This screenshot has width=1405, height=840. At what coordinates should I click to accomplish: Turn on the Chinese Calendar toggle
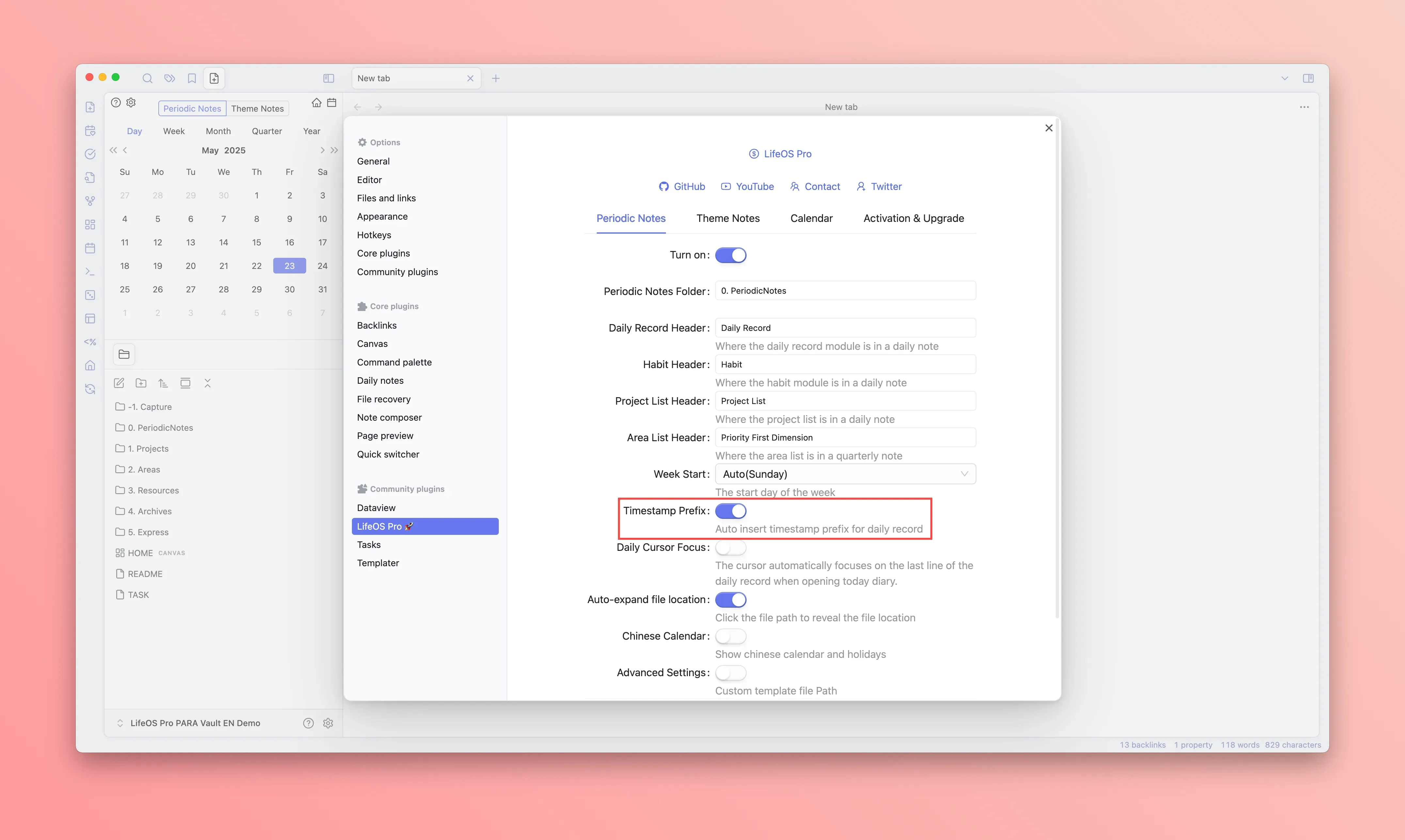pos(730,636)
